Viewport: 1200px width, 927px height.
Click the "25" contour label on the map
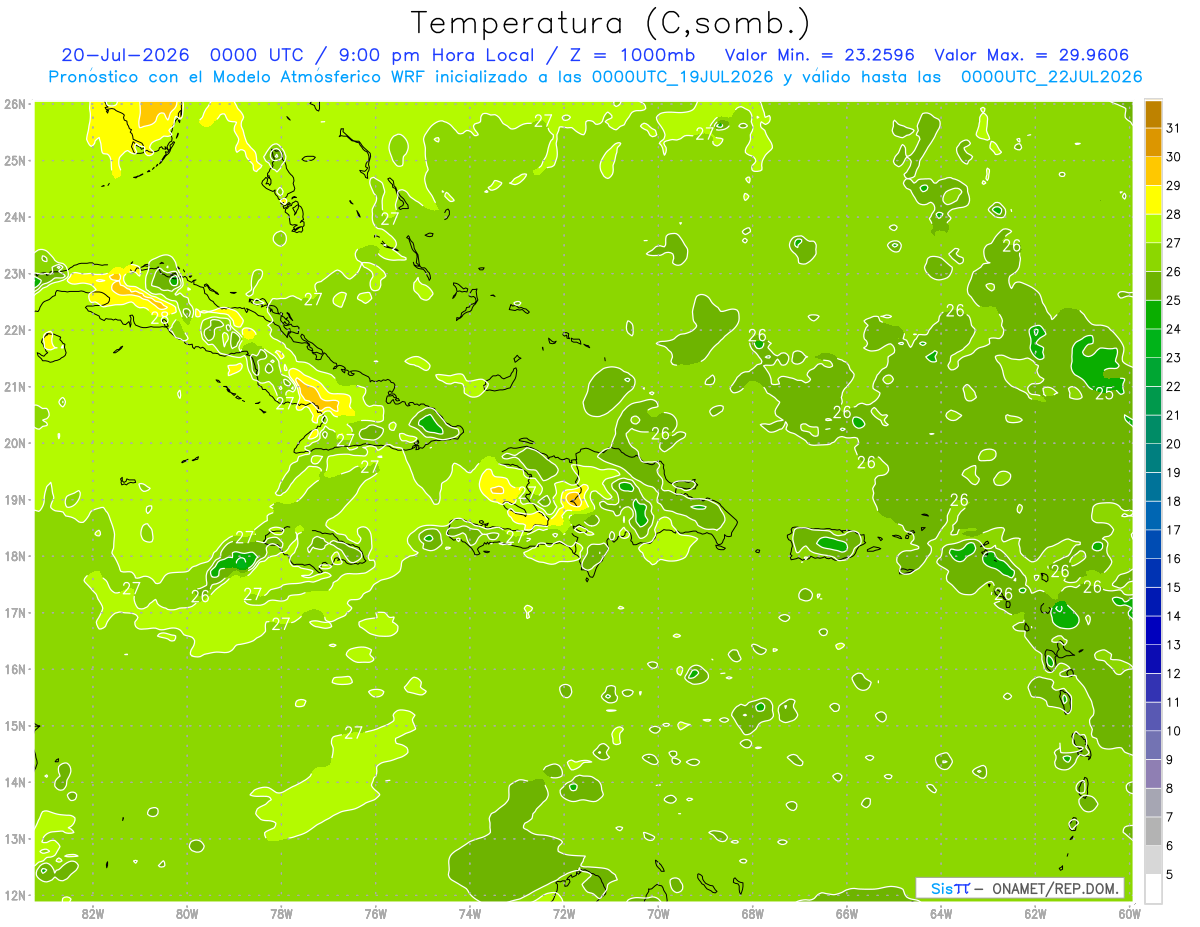(x=1104, y=393)
